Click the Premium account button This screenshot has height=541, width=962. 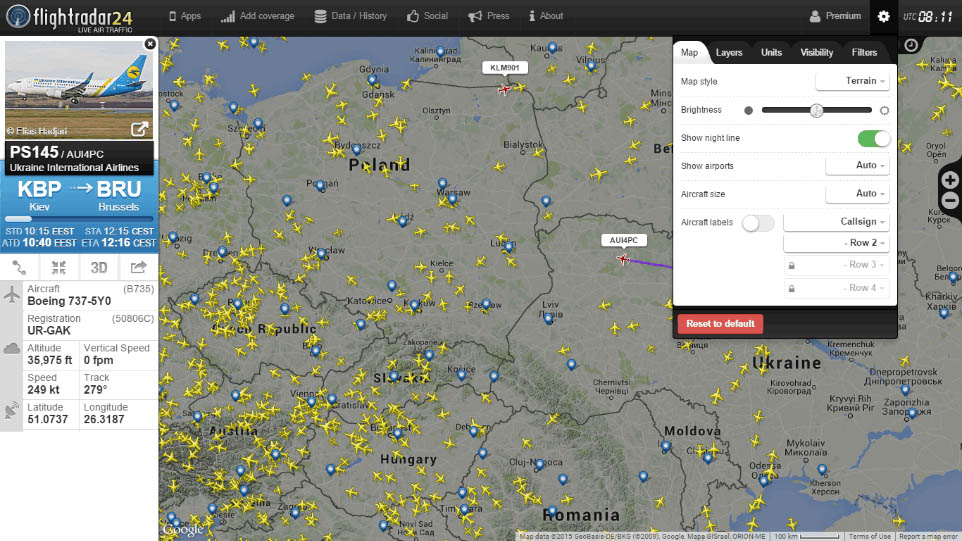pos(835,16)
